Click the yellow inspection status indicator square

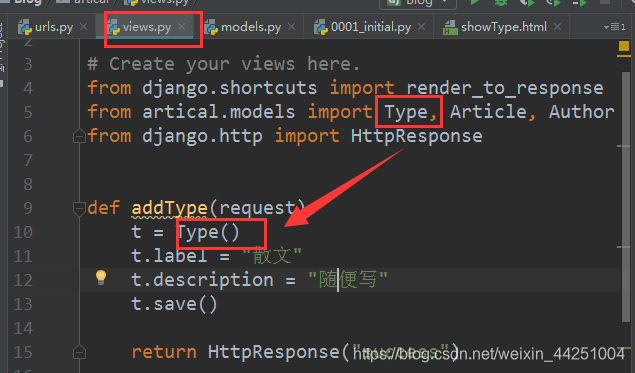point(624,46)
